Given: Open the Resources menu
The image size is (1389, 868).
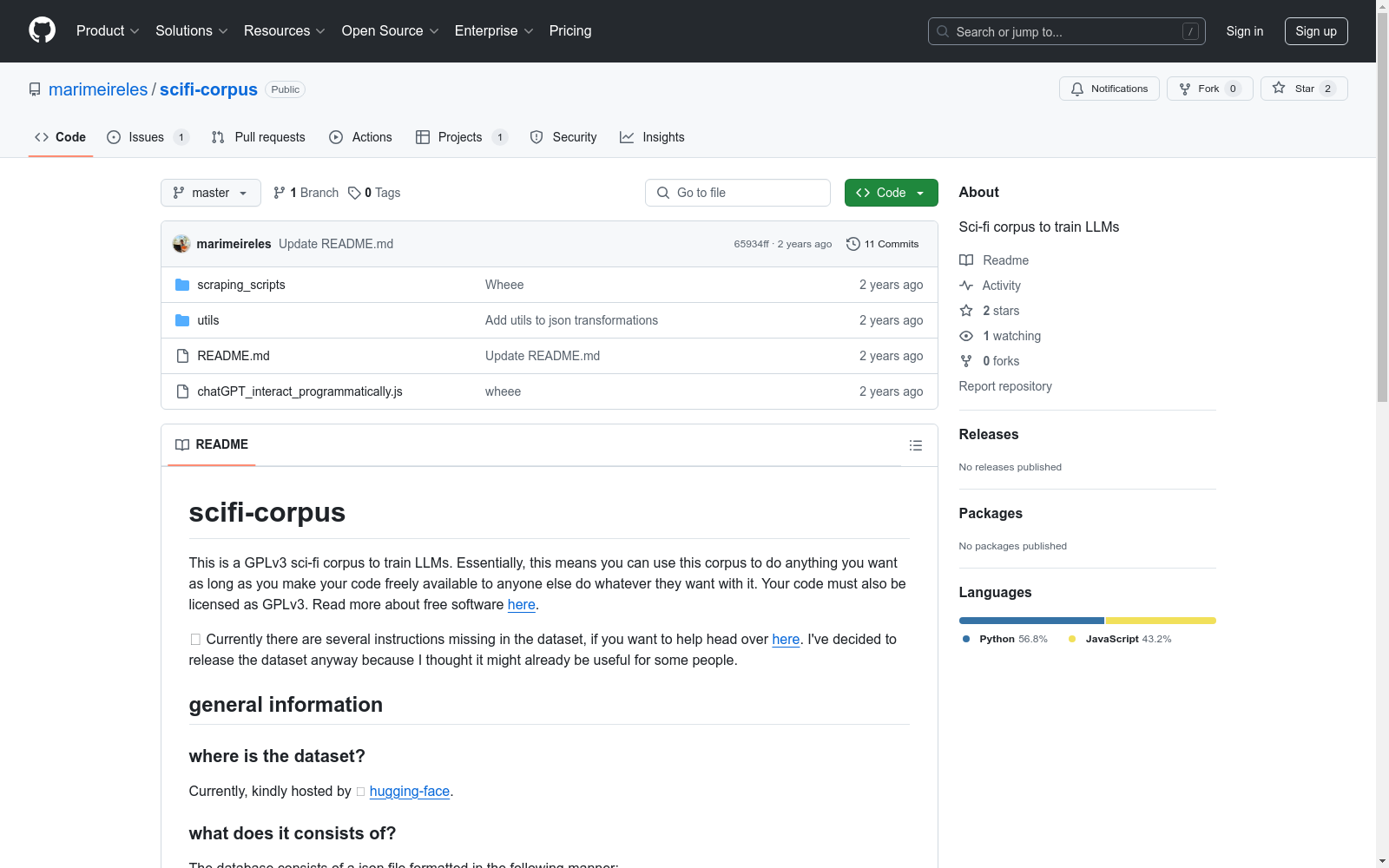Looking at the screenshot, I should pos(285,31).
